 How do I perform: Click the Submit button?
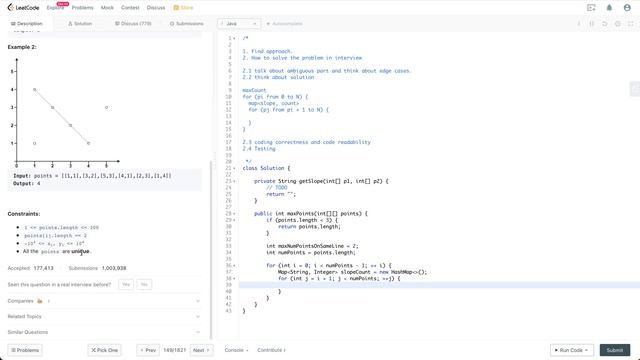(x=615, y=350)
